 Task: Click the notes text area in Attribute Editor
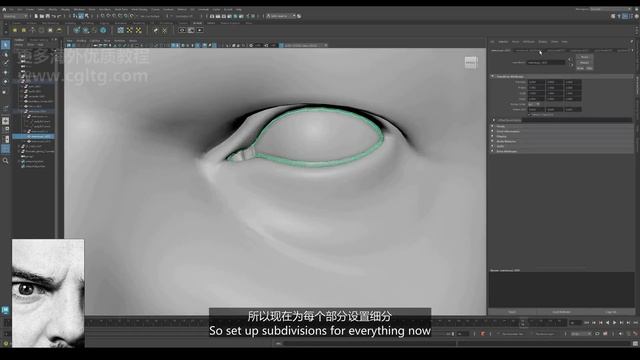pyautogui.click(x=562, y=290)
